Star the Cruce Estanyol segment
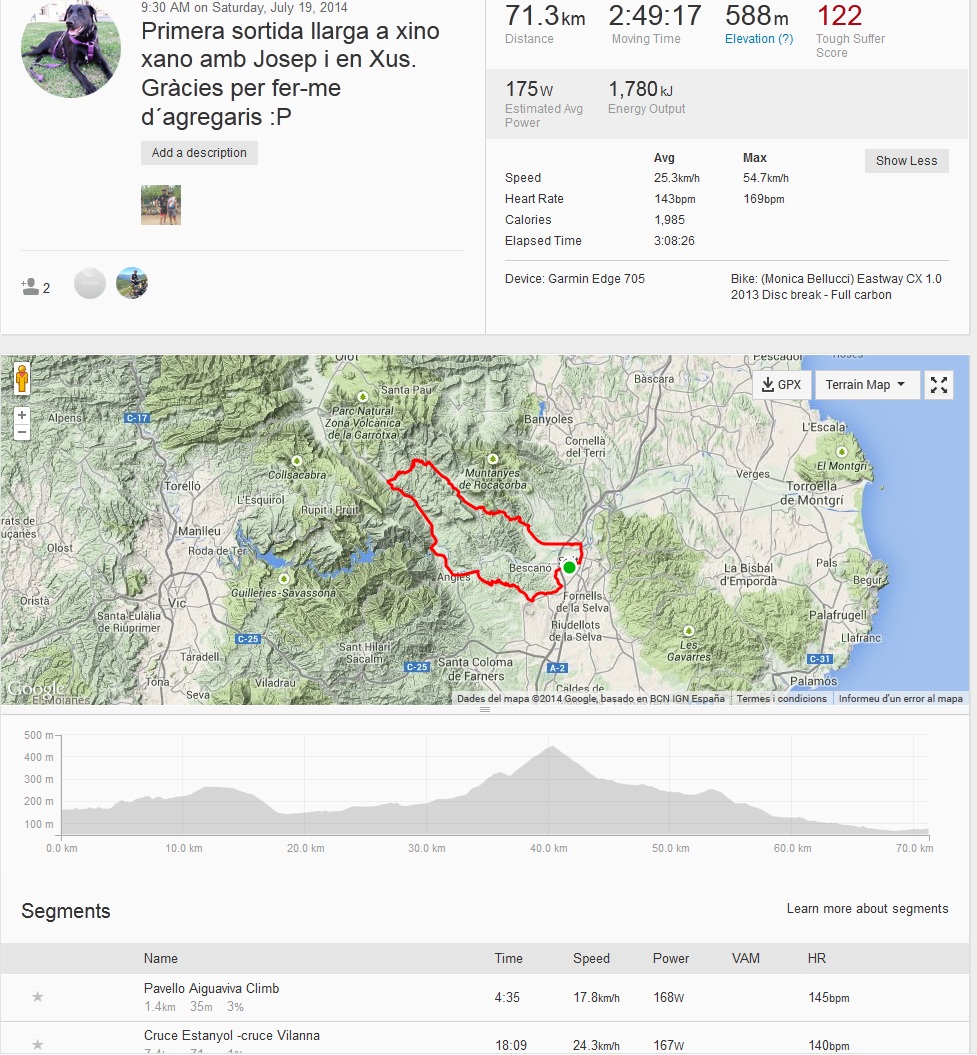Viewport: 977px width, 1055px height. [x=38, y=1045]
